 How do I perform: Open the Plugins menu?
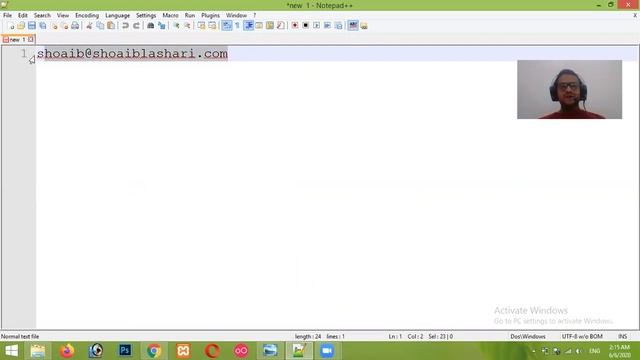(210, 15)
